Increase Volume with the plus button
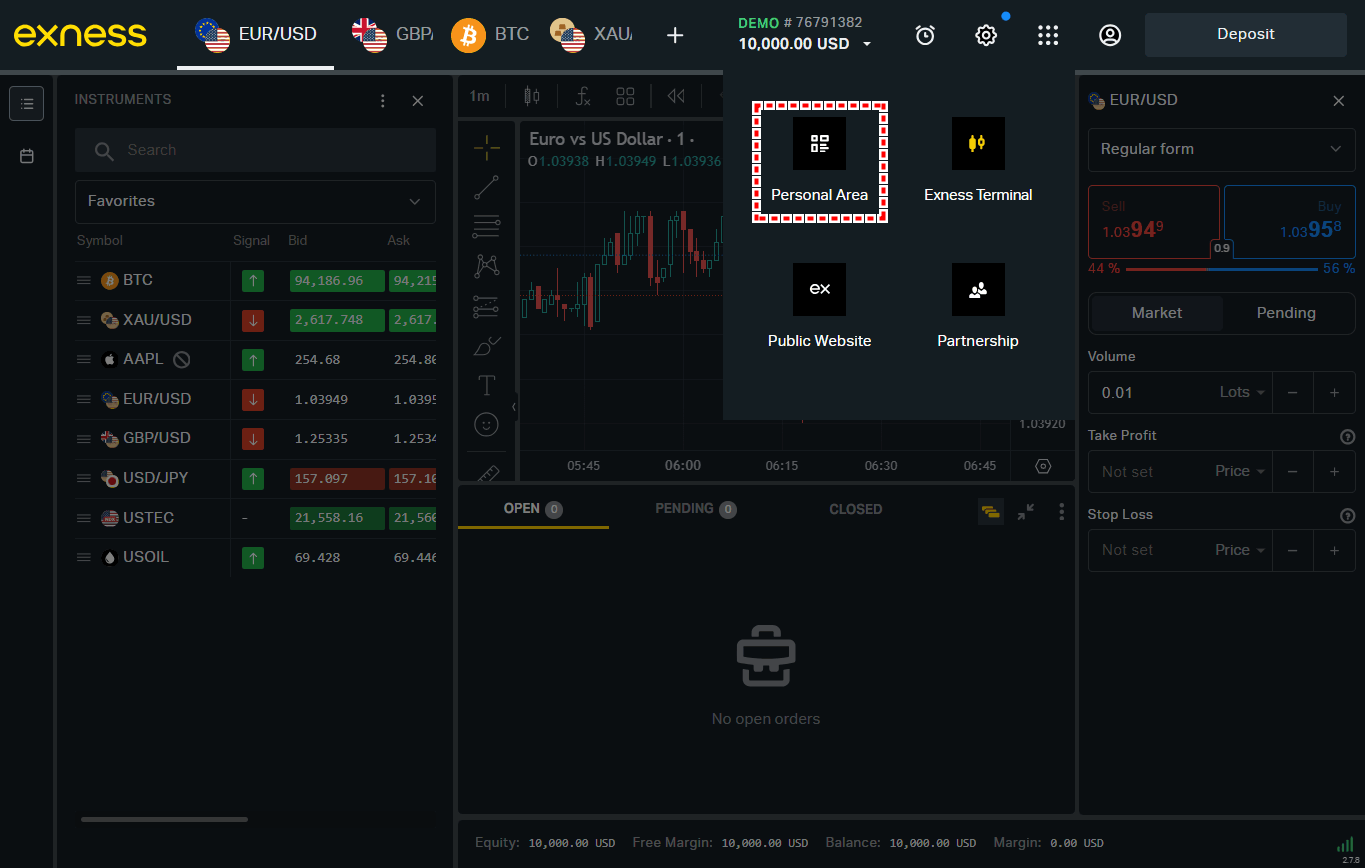Viewport: 1365px width, 868px height. pos(1334,393)
